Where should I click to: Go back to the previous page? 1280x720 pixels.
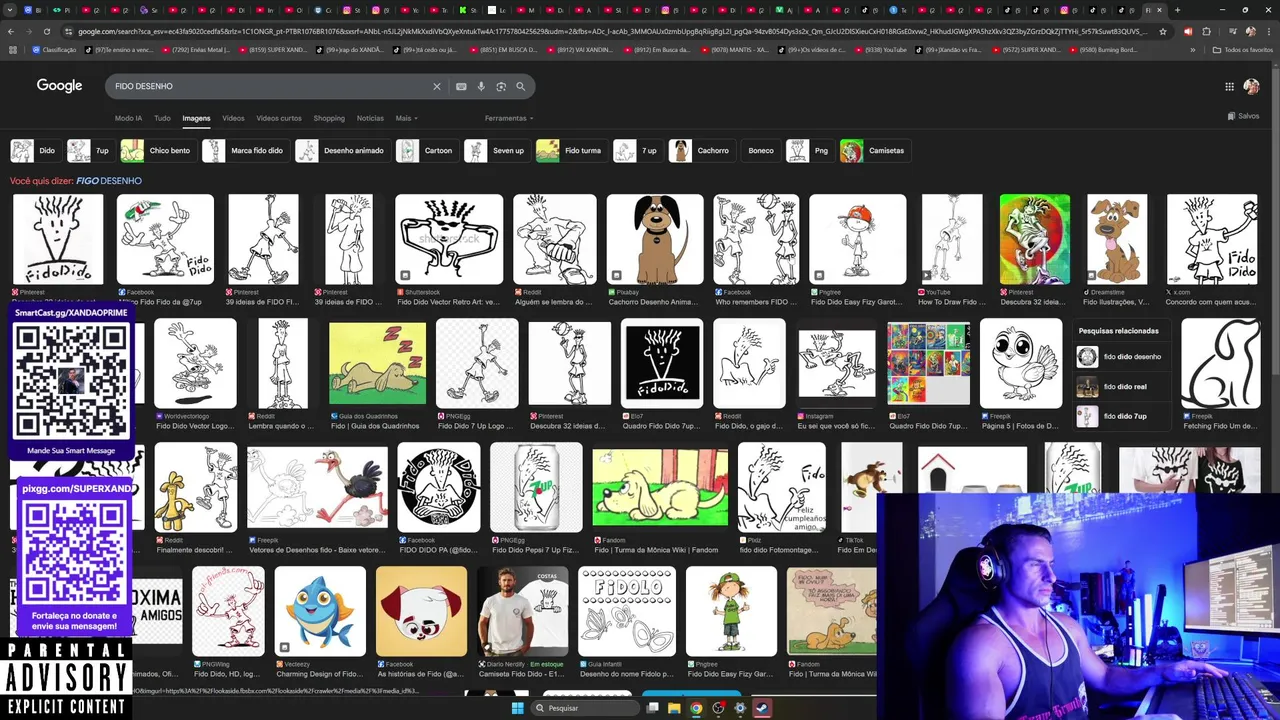tap(11, 31)
